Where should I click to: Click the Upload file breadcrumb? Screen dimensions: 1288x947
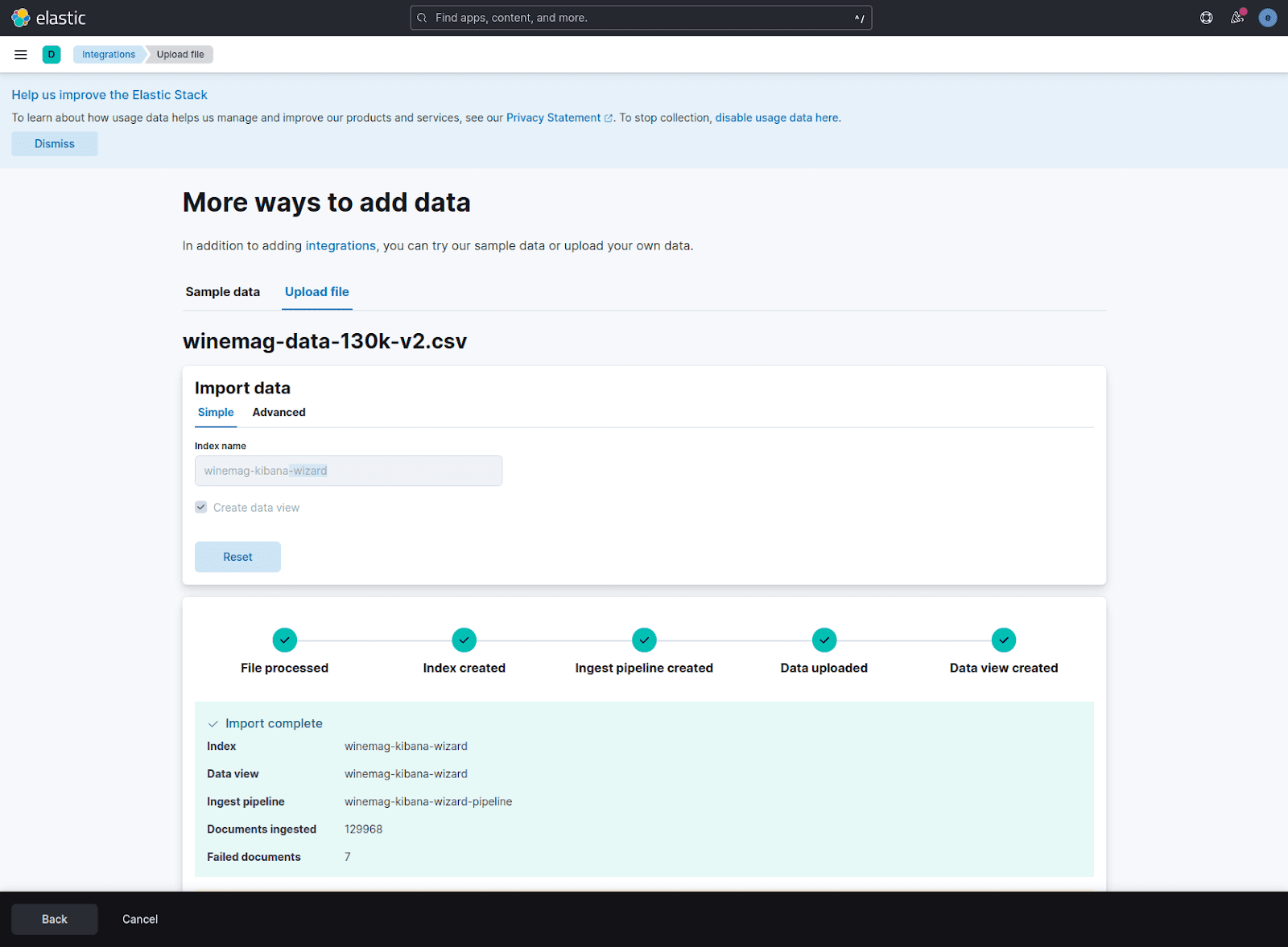(179, 54)
